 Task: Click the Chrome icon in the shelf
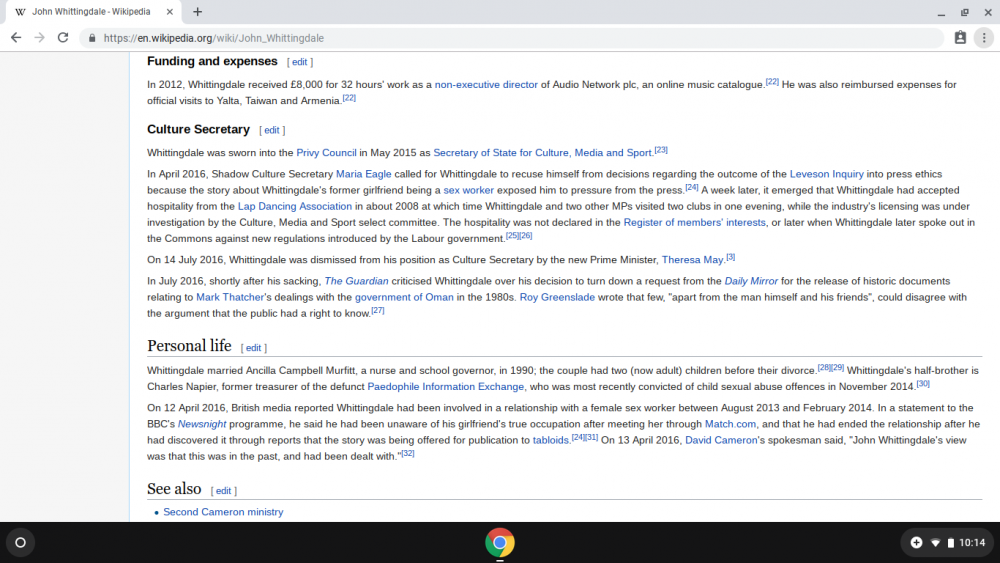tap(500, 543)
